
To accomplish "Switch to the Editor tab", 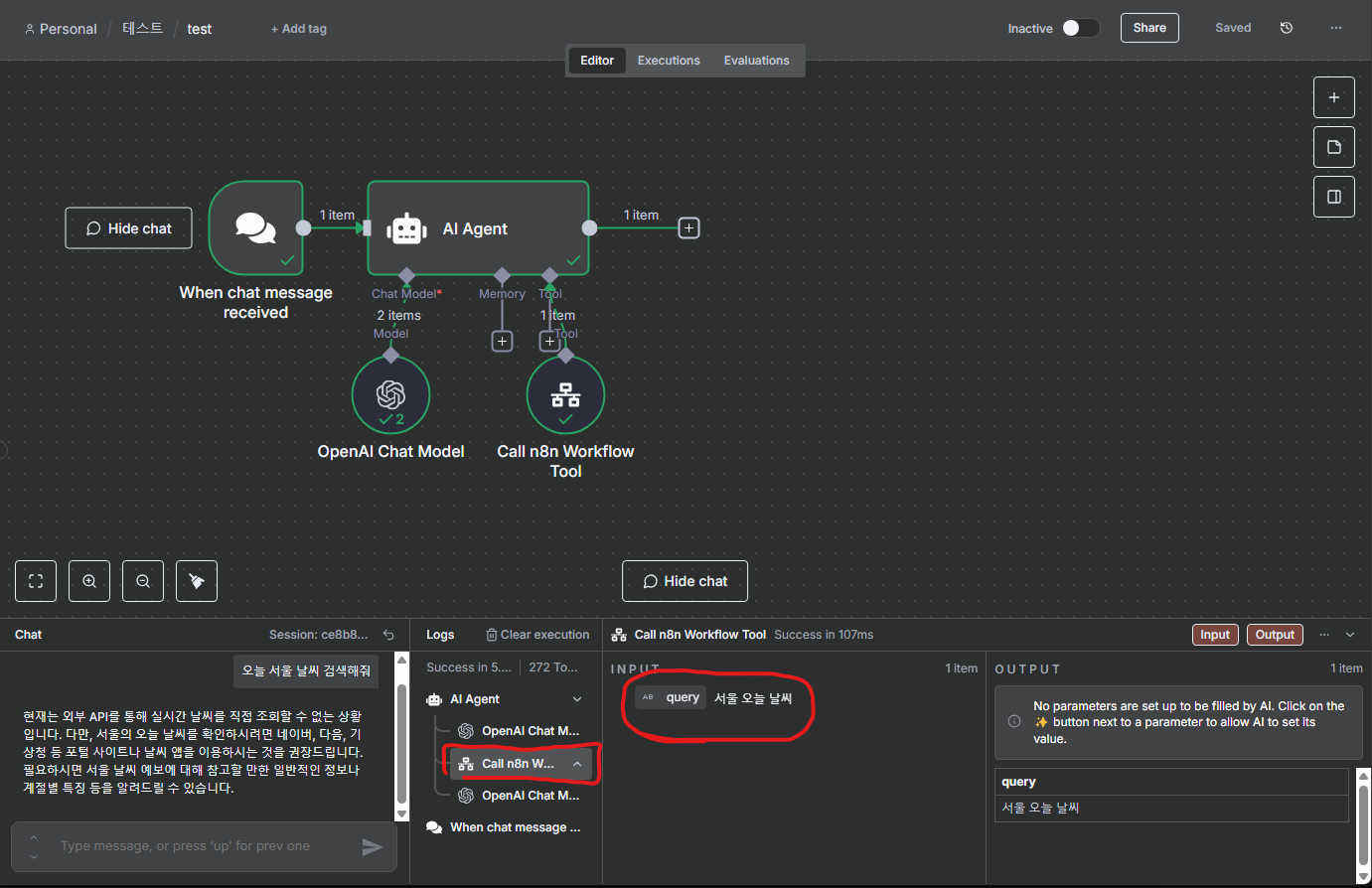I will point(597,61).
